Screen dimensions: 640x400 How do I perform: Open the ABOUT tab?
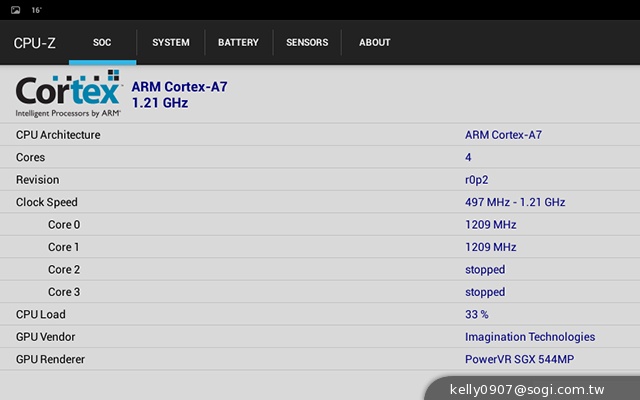375,43
